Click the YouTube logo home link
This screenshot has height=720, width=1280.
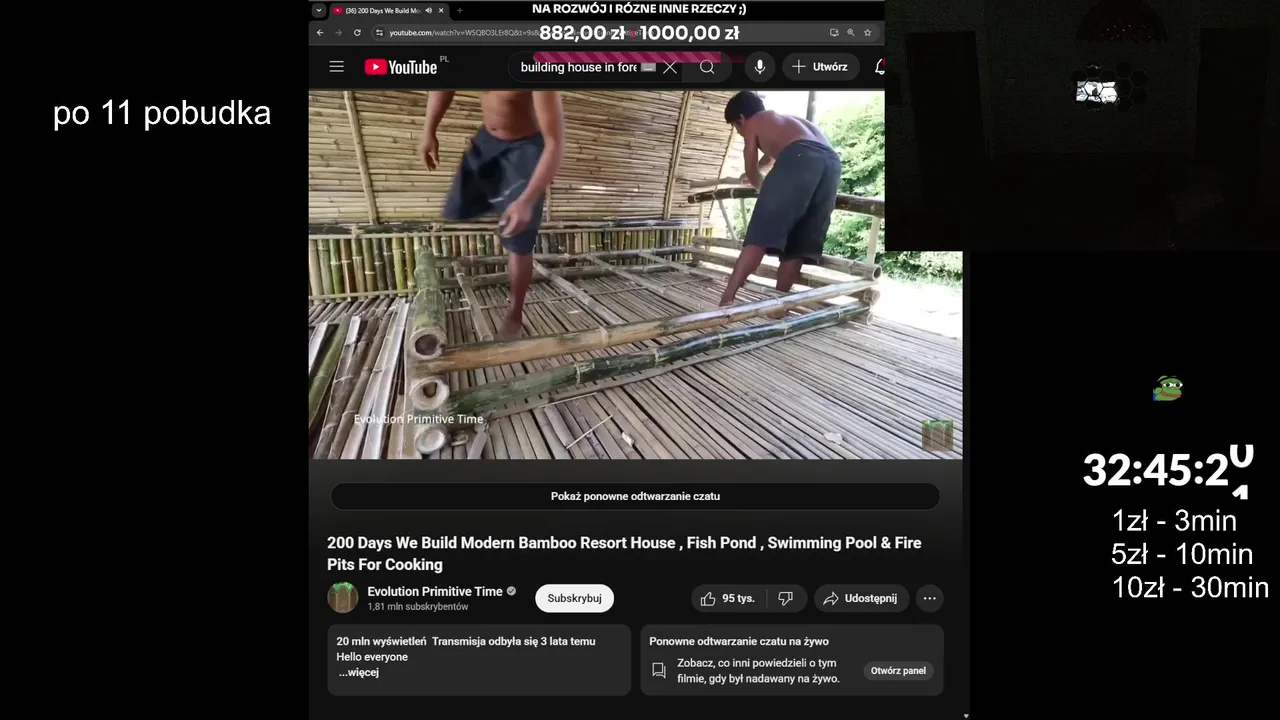point(401,67)
